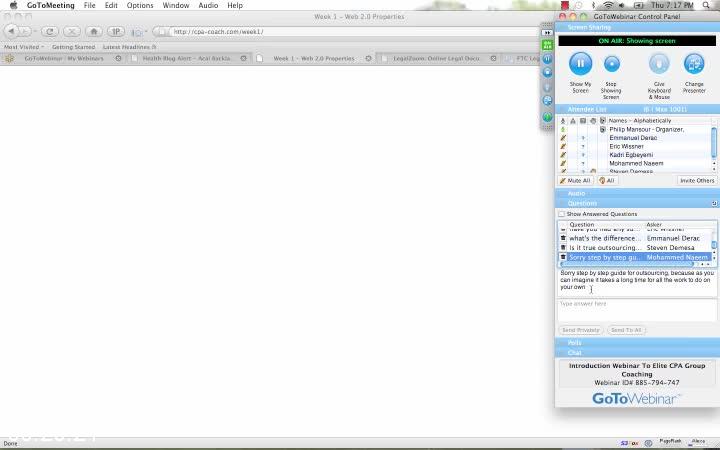Click the green on-air icon in grab tab

[547, 45]
